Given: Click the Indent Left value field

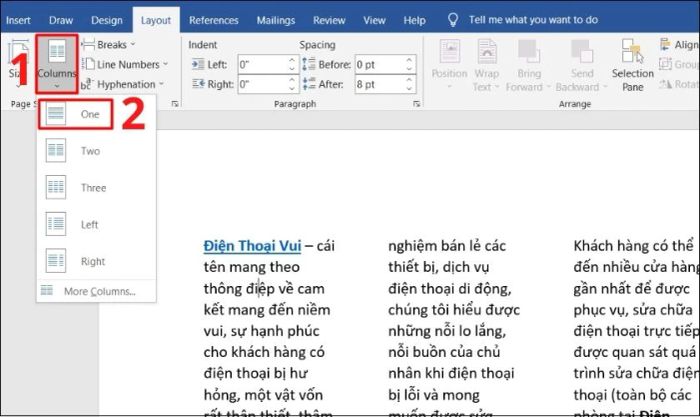Looking at the screenshot, I should pos(262,64).
